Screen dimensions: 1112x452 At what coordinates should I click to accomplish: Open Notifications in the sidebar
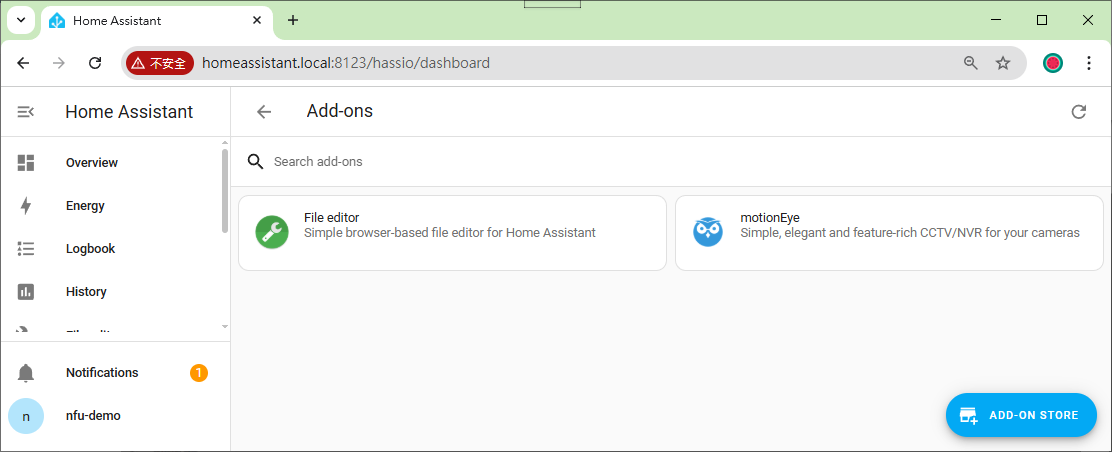pyautogui.click(x=113, y=373)
